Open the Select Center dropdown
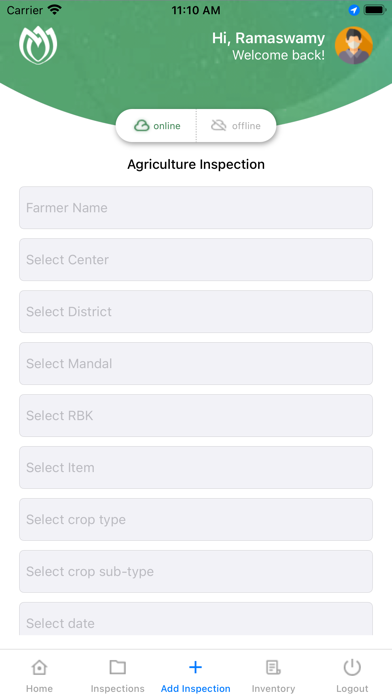 (196, 260)
